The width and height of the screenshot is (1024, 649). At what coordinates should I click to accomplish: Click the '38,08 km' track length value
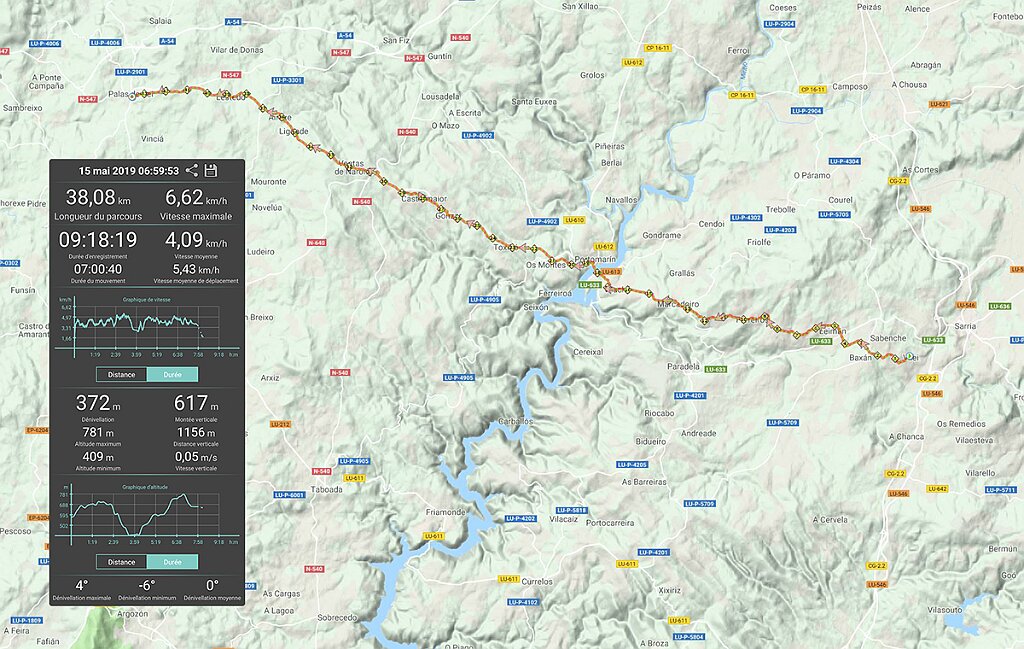point(98,197)
